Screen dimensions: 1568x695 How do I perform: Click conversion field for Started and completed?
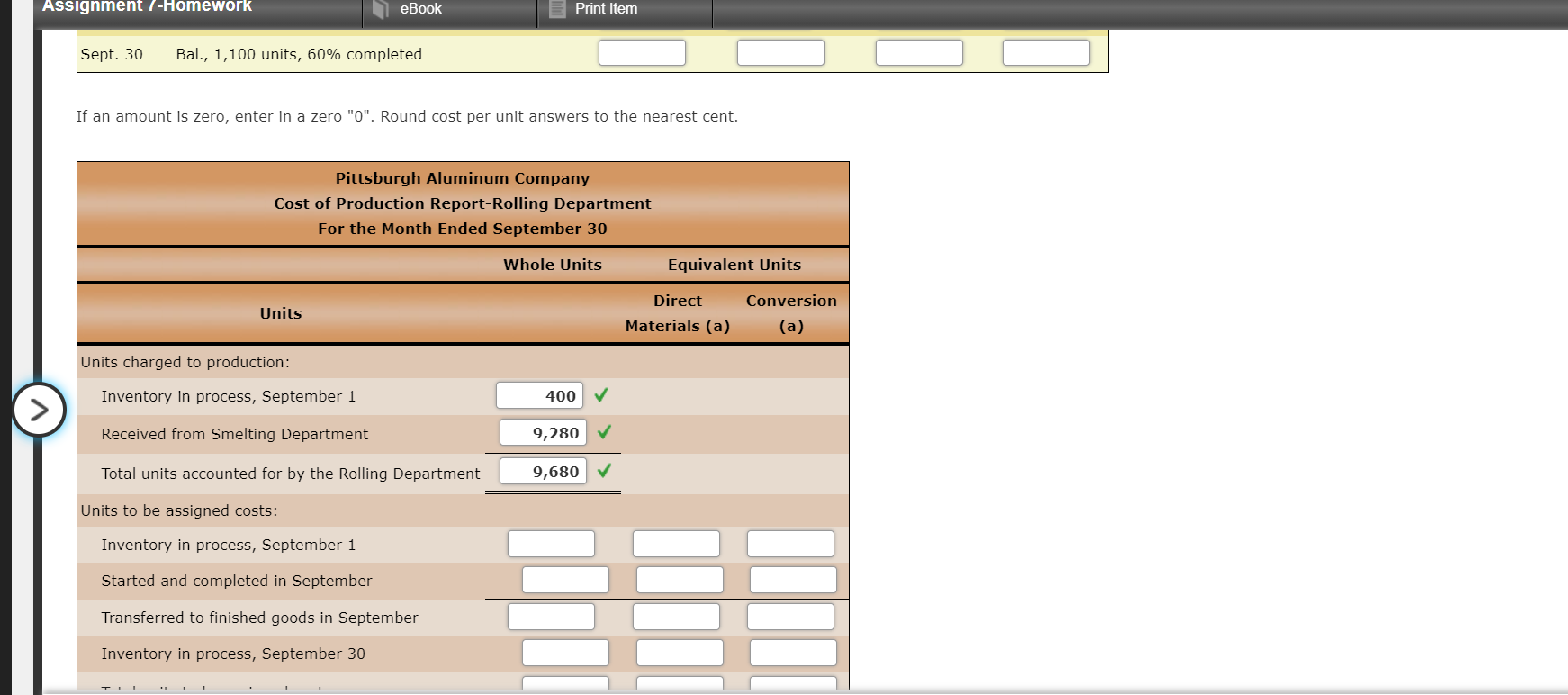[x=793, y=580]
